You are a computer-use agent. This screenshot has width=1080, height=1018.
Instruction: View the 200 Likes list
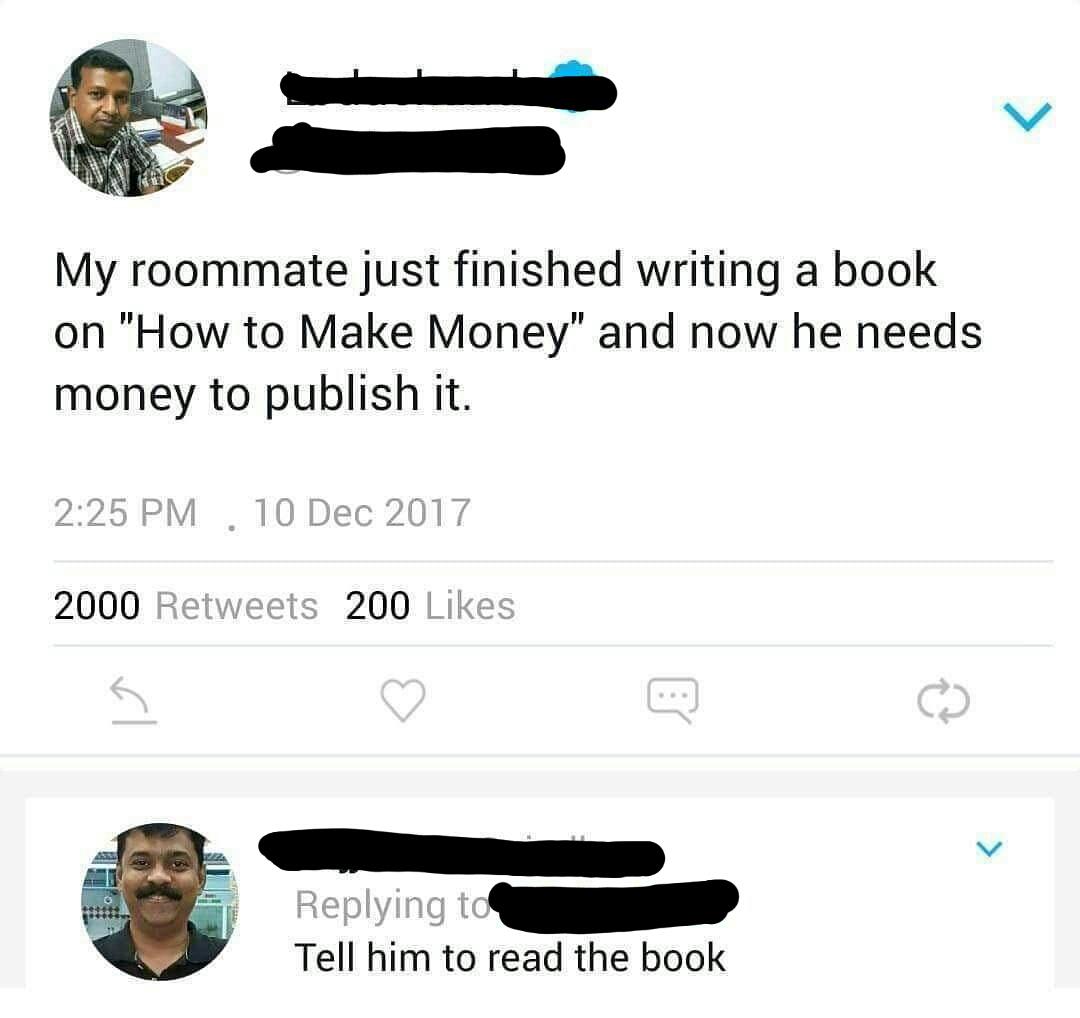(x=430, y=606)
